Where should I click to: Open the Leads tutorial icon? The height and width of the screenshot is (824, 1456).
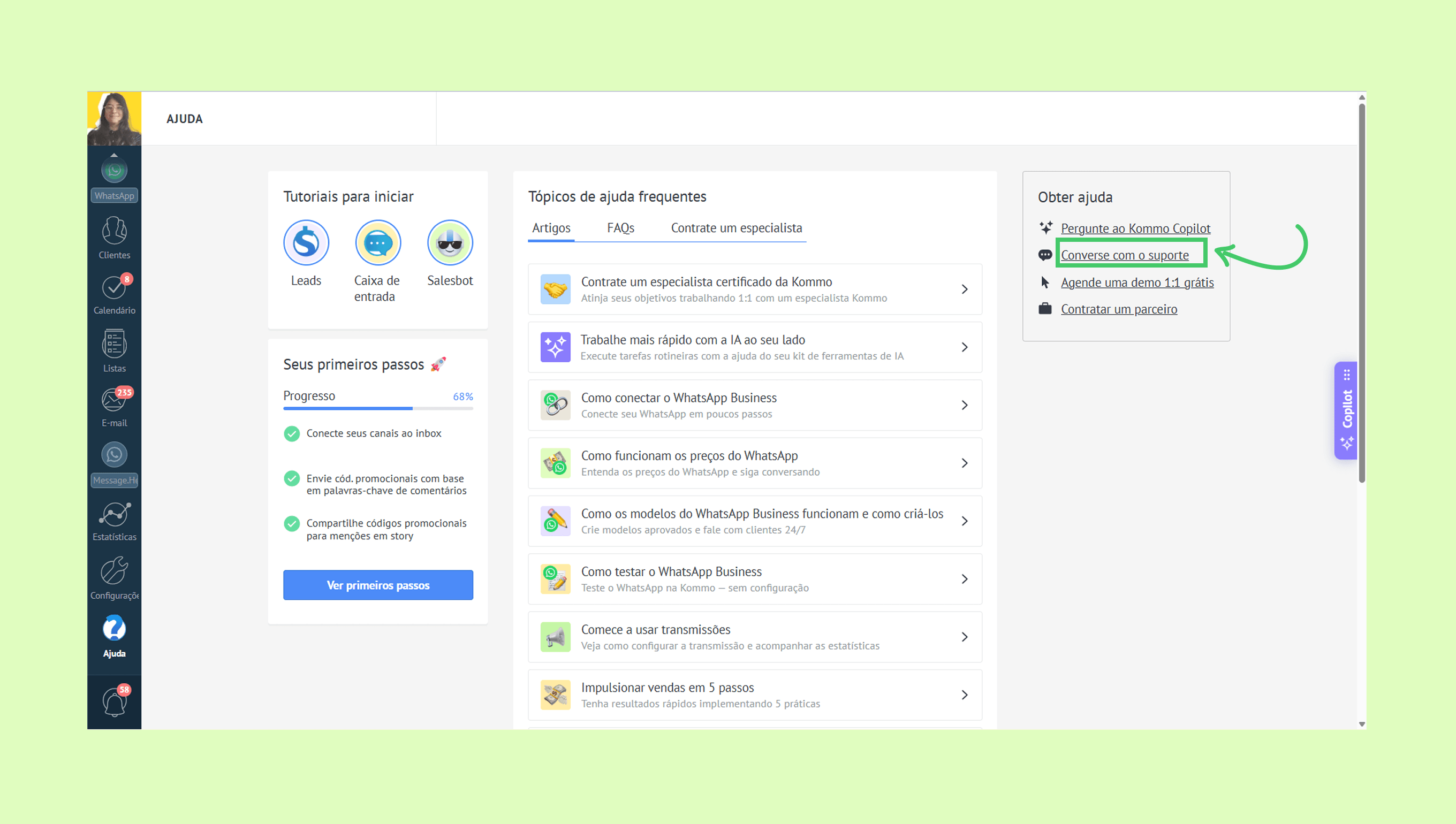306,243
